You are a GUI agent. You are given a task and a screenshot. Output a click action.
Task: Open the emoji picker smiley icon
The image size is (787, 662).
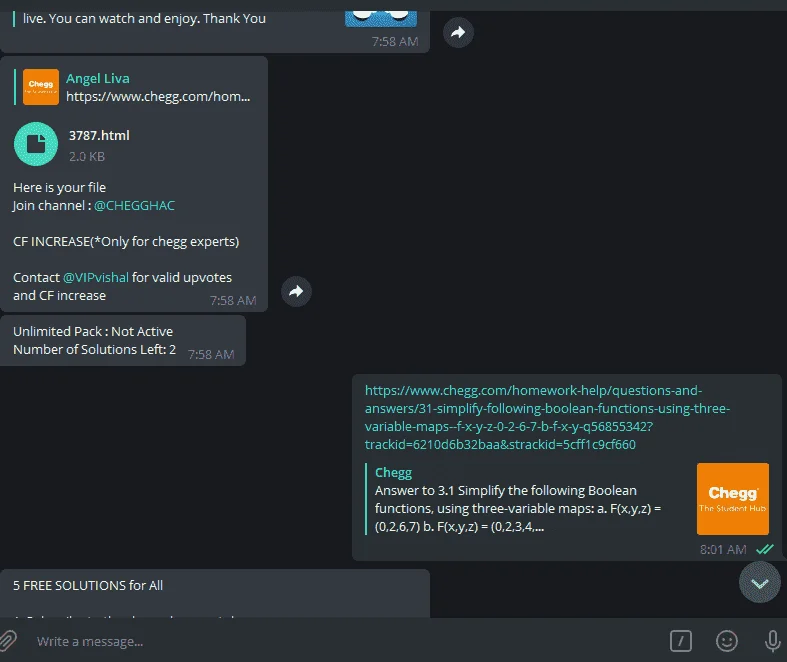726,641
